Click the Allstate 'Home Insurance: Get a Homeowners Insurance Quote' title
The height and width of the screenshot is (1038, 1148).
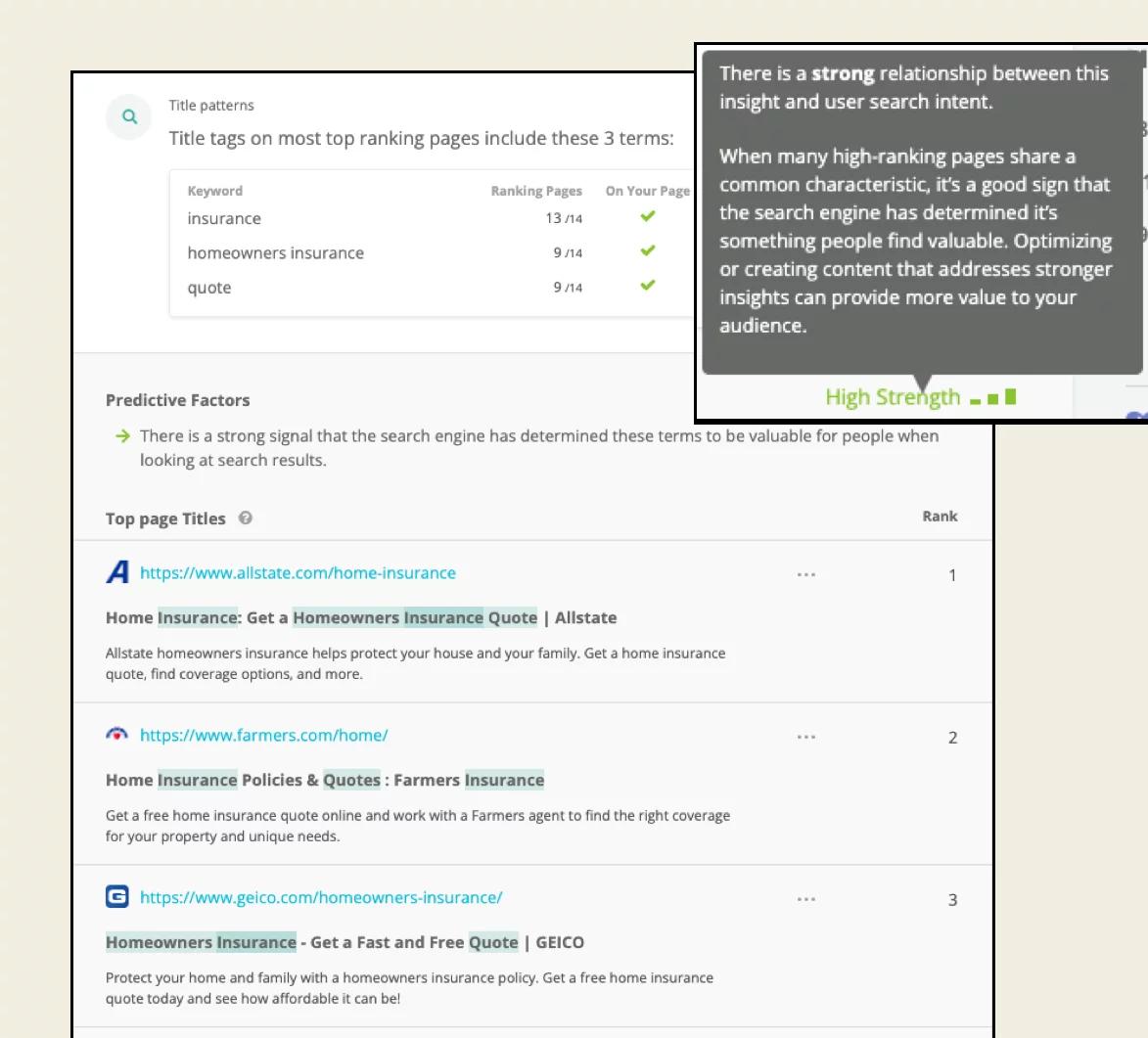pyautogui.click(x=361, y=618)
